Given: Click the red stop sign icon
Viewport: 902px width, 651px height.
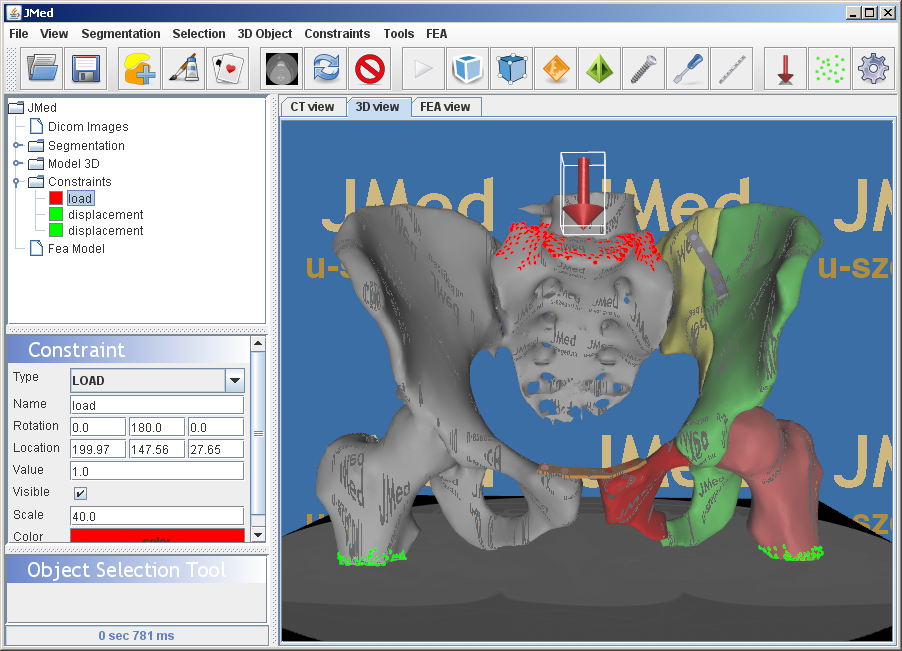Looking at the screenshot, I should 369,69.
